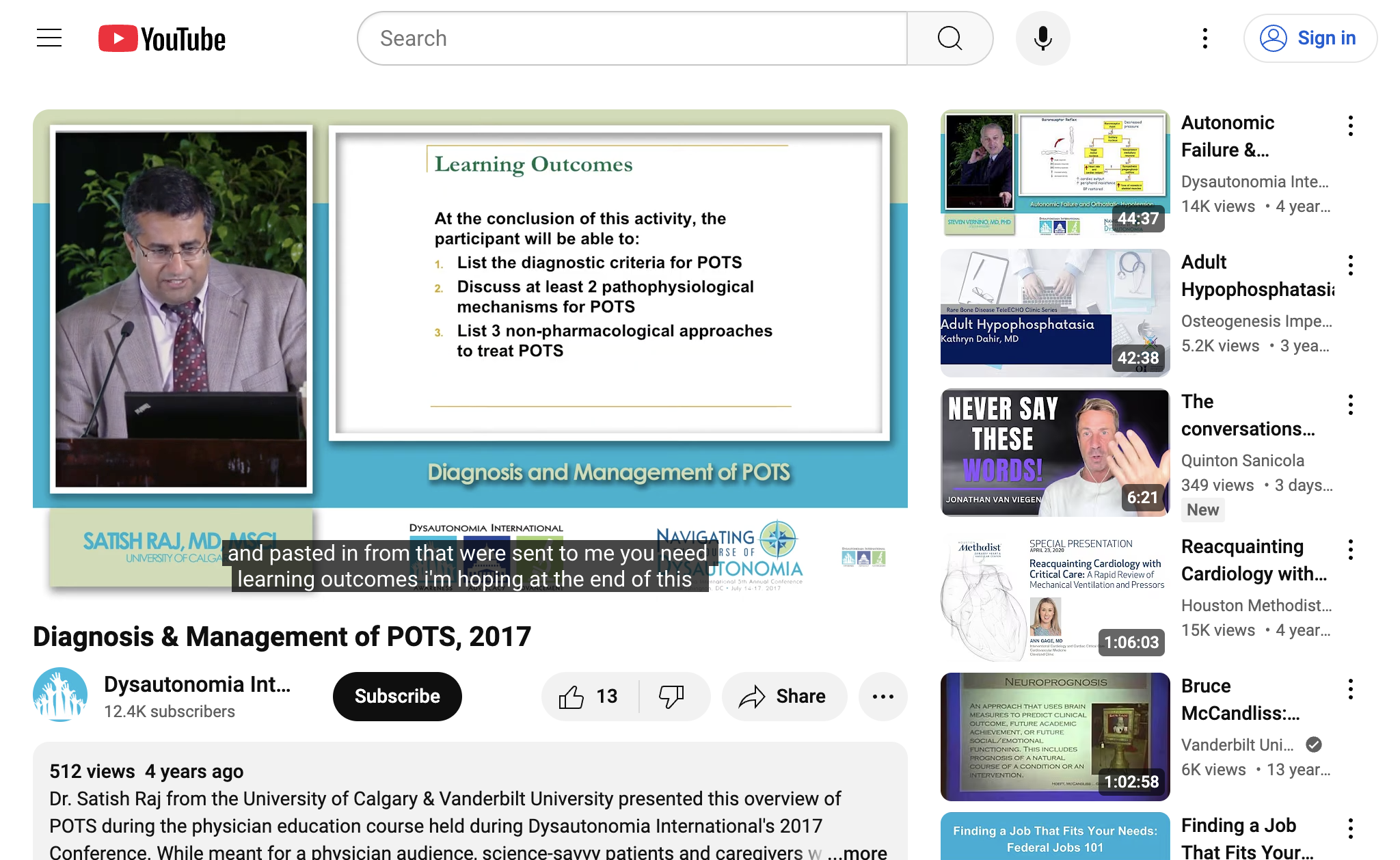Open settings three-dot menu in header

coord(1204,38)
